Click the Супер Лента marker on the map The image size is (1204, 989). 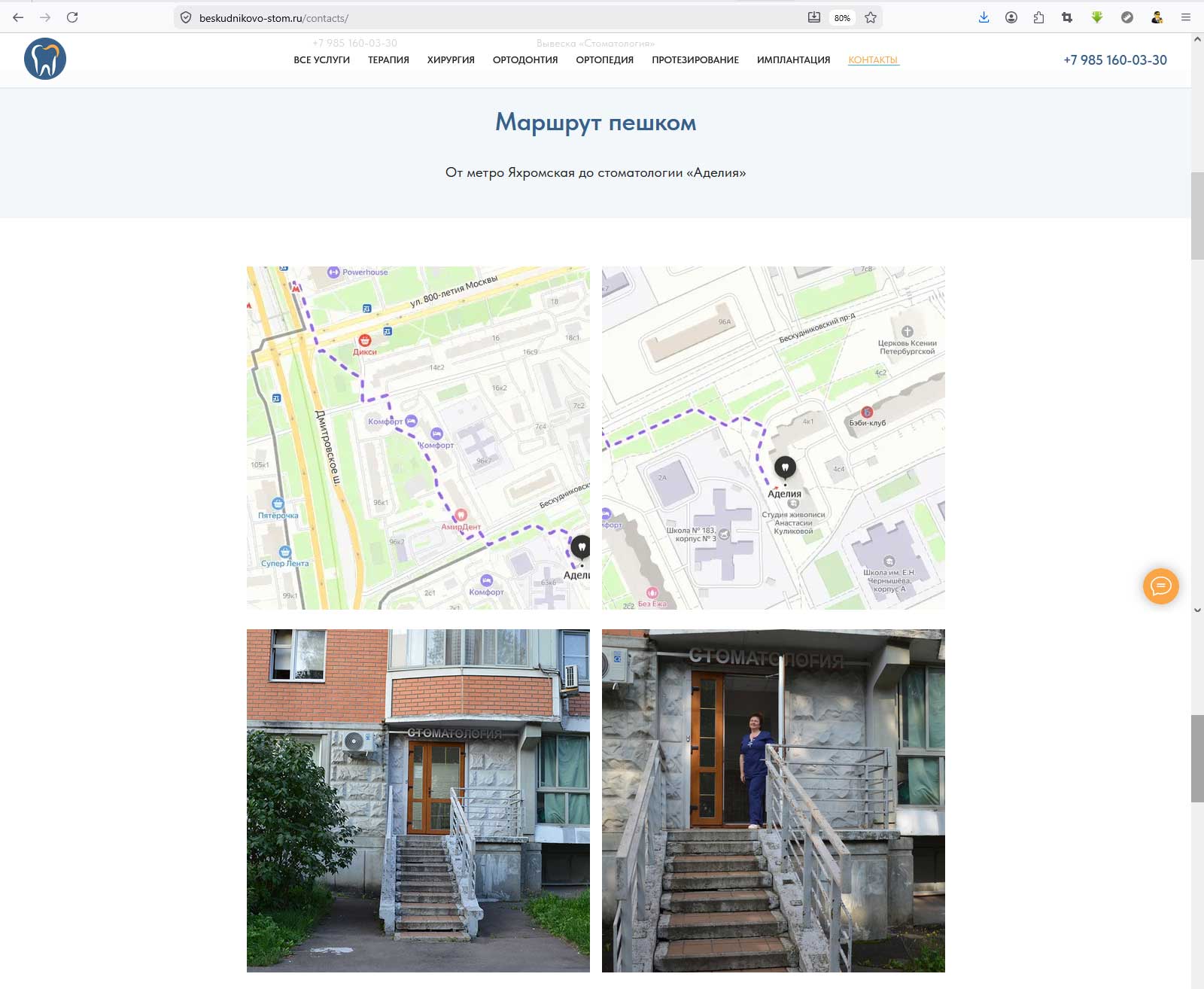coord(284,552)
